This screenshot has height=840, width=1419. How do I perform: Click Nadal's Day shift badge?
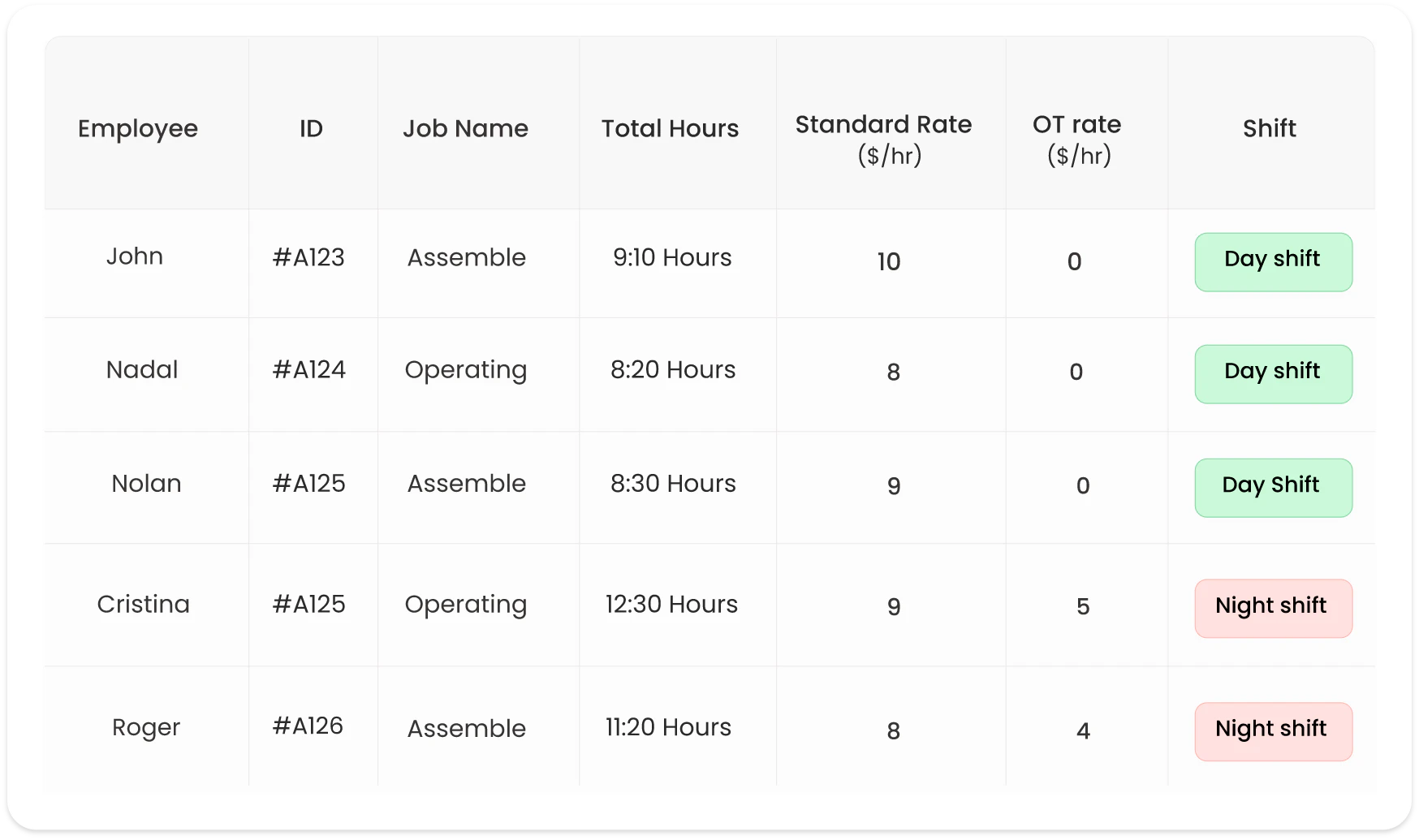coord(1273,374)
